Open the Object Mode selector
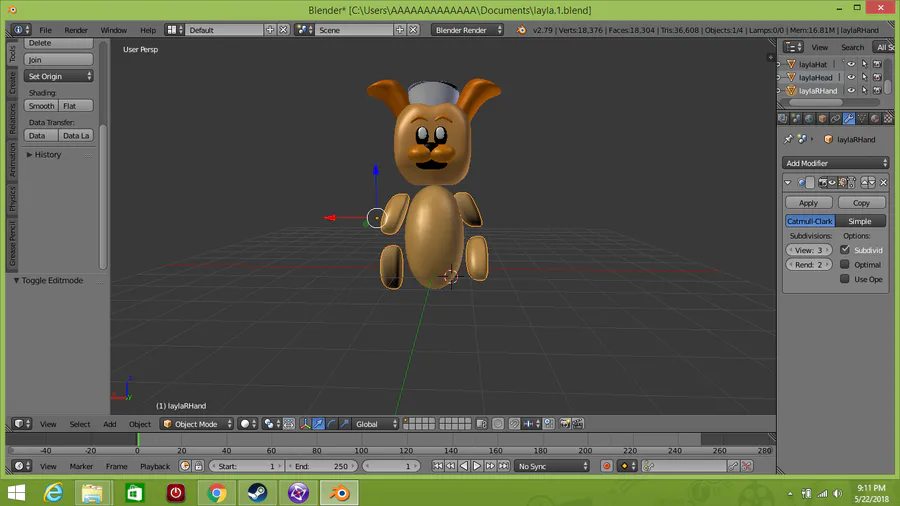 coord(197,424)
